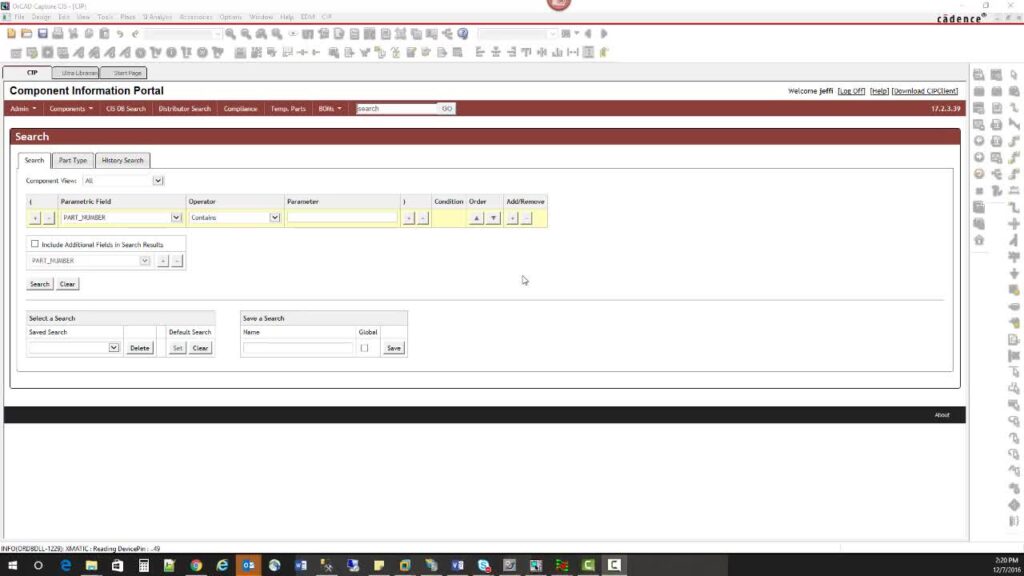Open Outlook from the taskbar
Viewport: 1024px width, 576px height.
pyautogui.click(x=248, y=565)
